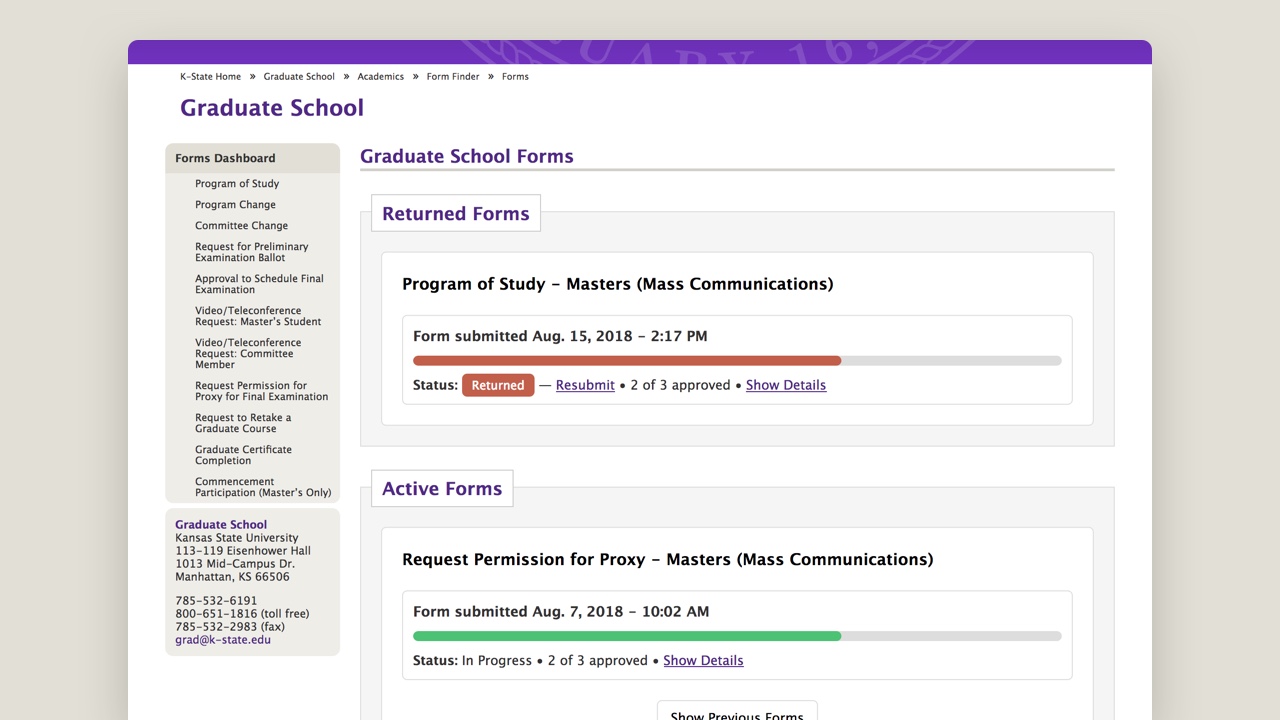
Task: Select Request for Preliminary Examination Ballot
Action: (x=252, y=252)
